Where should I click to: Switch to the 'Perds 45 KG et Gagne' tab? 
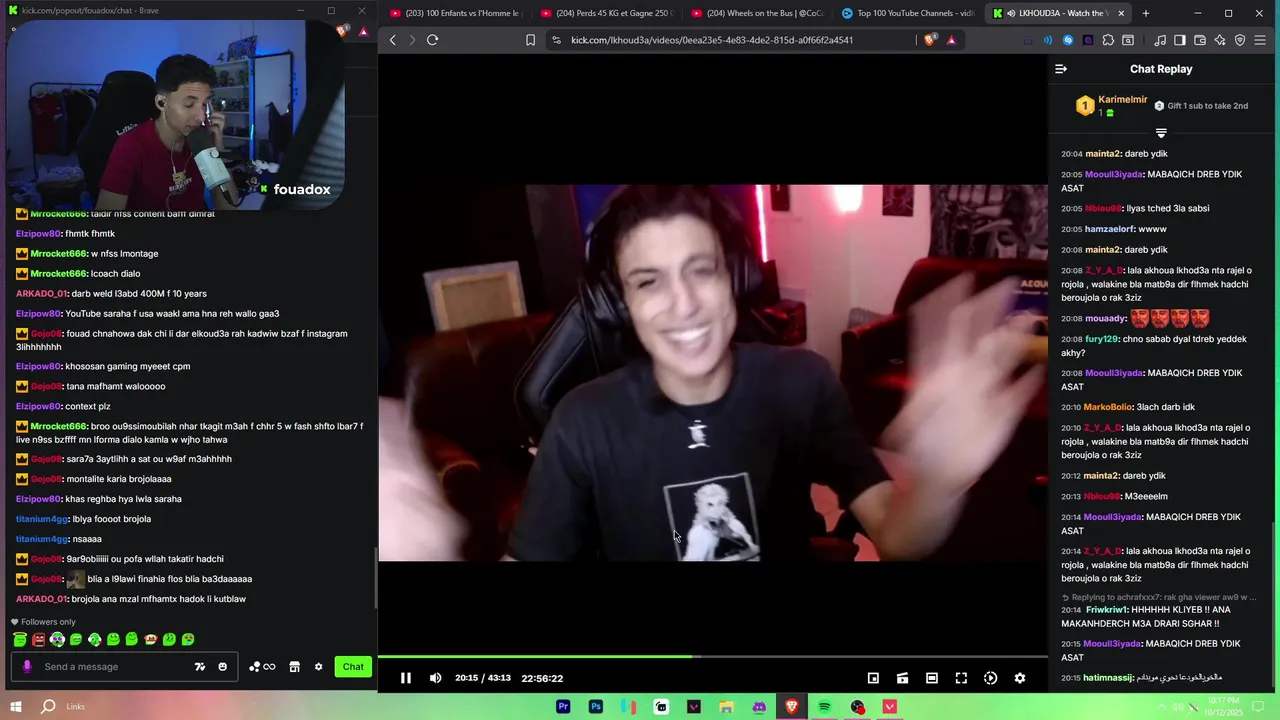[x=605, y=13]
